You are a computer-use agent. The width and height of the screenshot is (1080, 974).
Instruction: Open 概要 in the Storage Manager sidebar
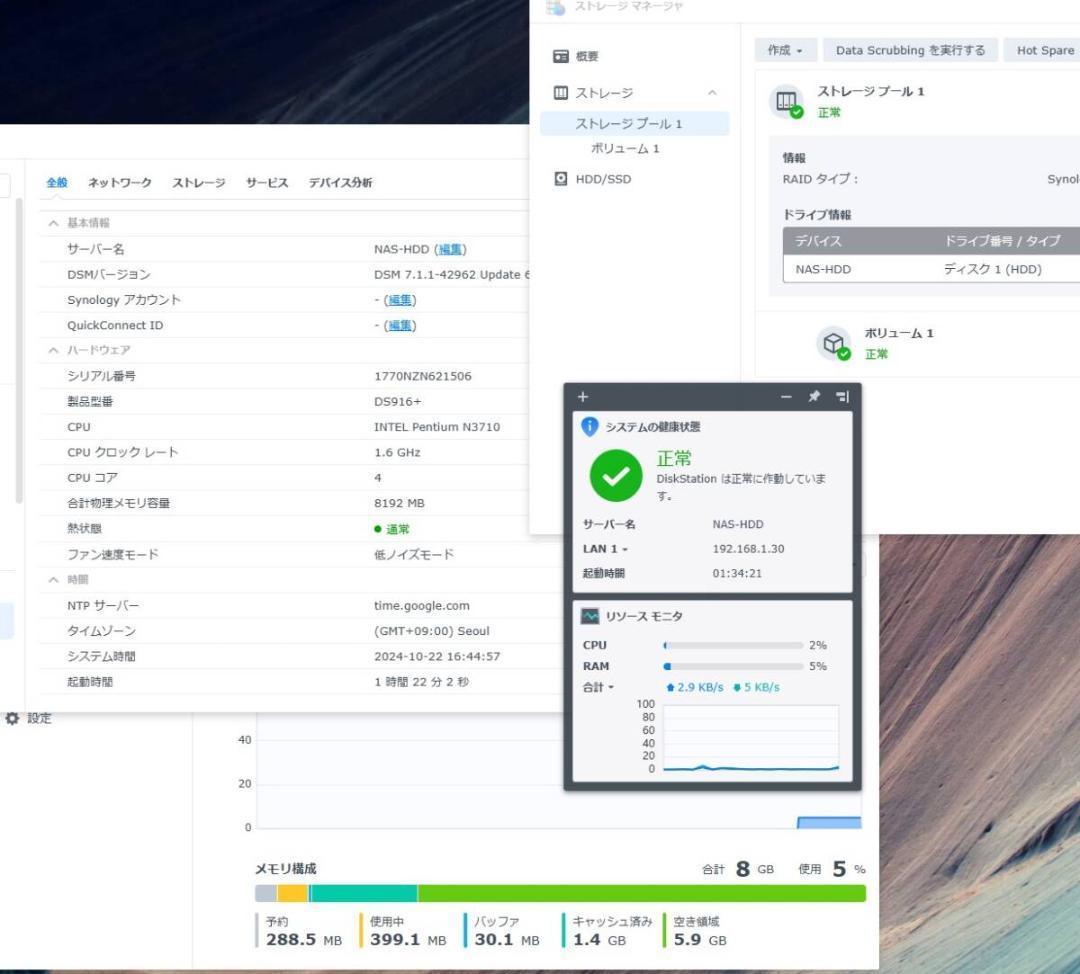[x=585, y=56]
